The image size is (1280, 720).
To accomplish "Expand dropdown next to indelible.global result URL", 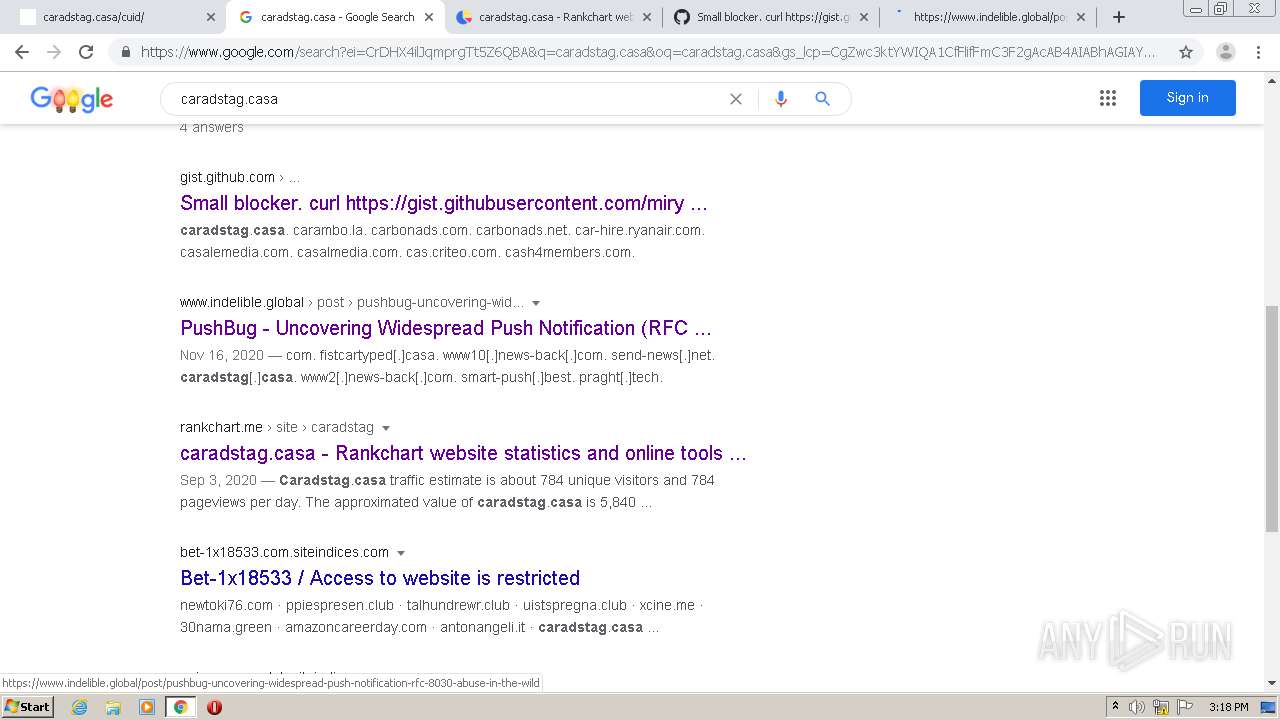I will click(536, 303).
